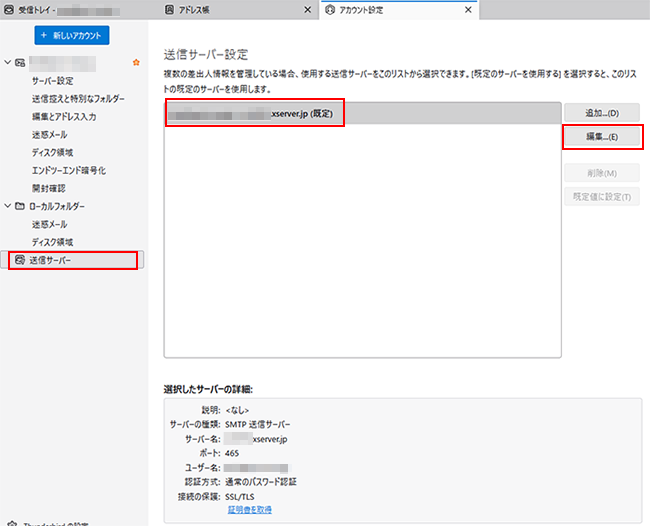This screenshot has height=526, width=650.
Task: Click the address book tab icon
Action: pos(169,10)
